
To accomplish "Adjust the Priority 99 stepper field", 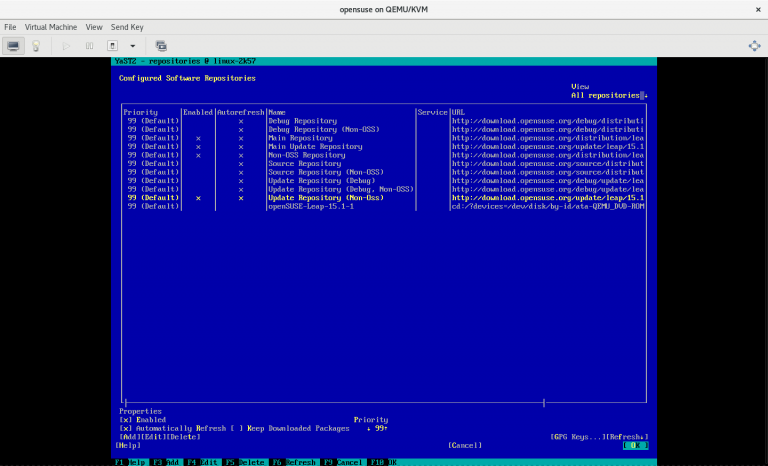I will 377,428.
